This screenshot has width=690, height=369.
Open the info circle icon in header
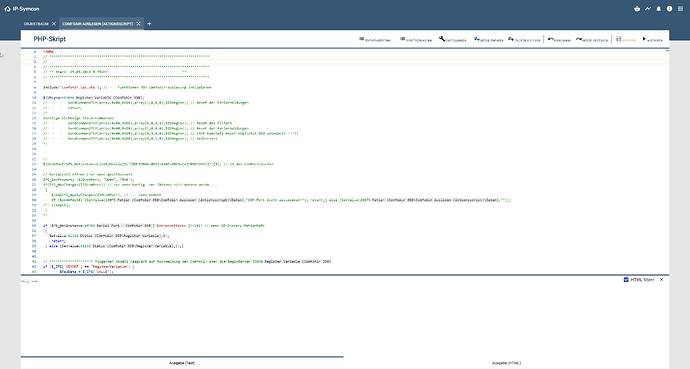(x=669, y=8)
